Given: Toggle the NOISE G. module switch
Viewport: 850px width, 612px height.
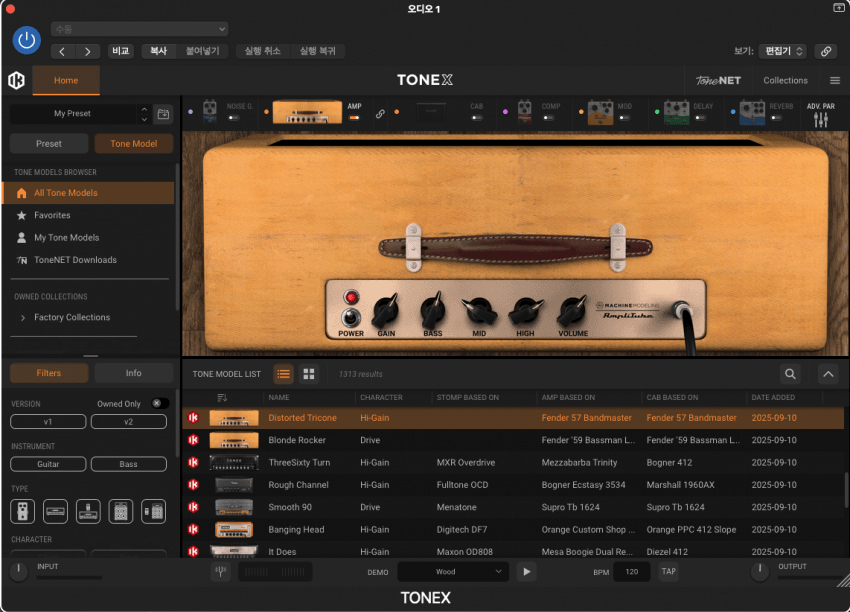Looking at the screenshot, I should [234, 118].
